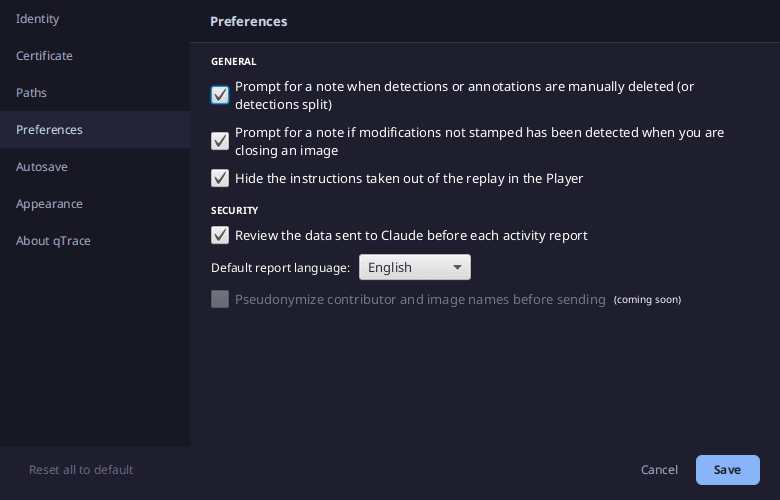Click the "Hide the instructions taken out" label
The height and width of the screenshot is (500, 780).
[x=409, y=179]
